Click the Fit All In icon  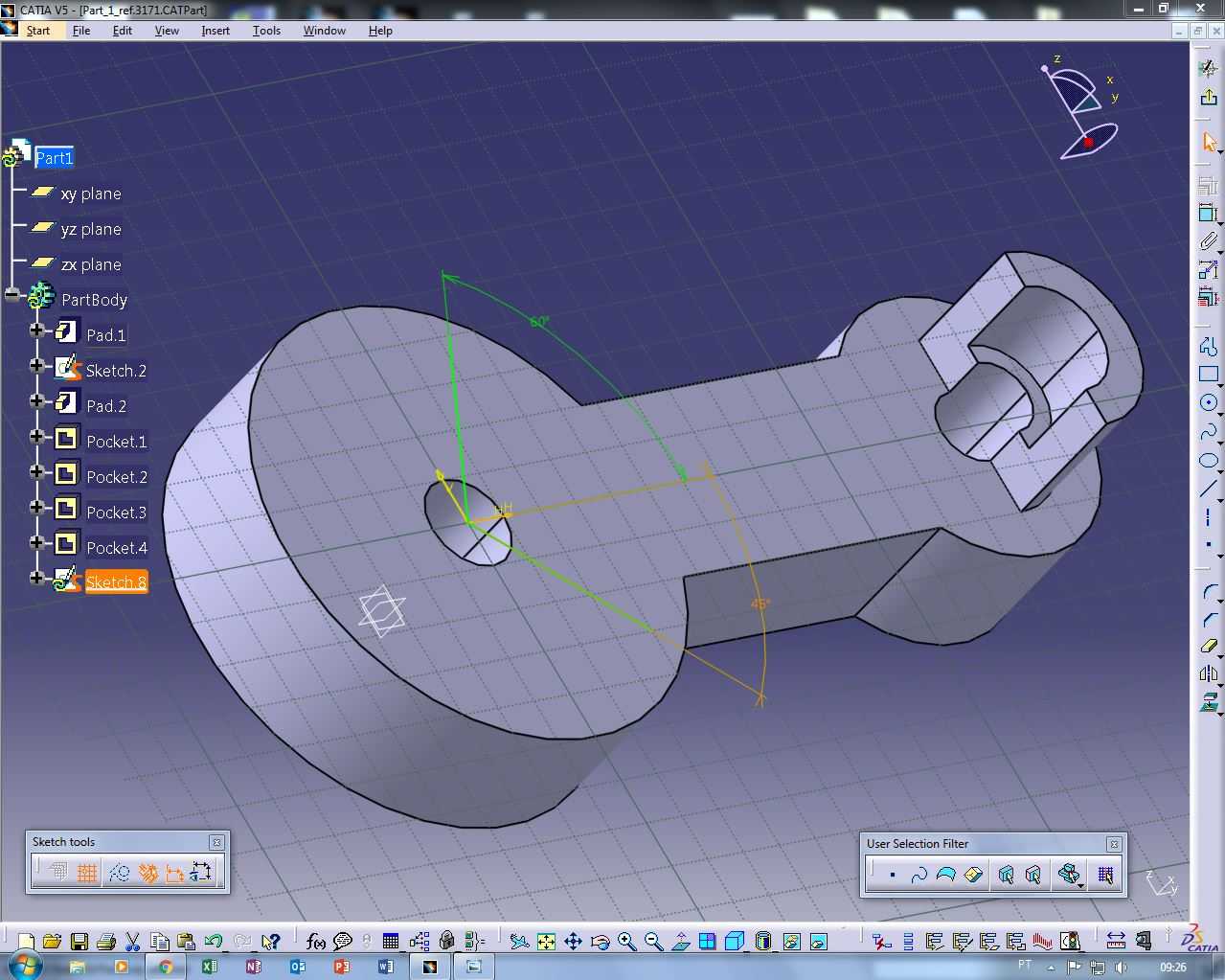point(546,942)
